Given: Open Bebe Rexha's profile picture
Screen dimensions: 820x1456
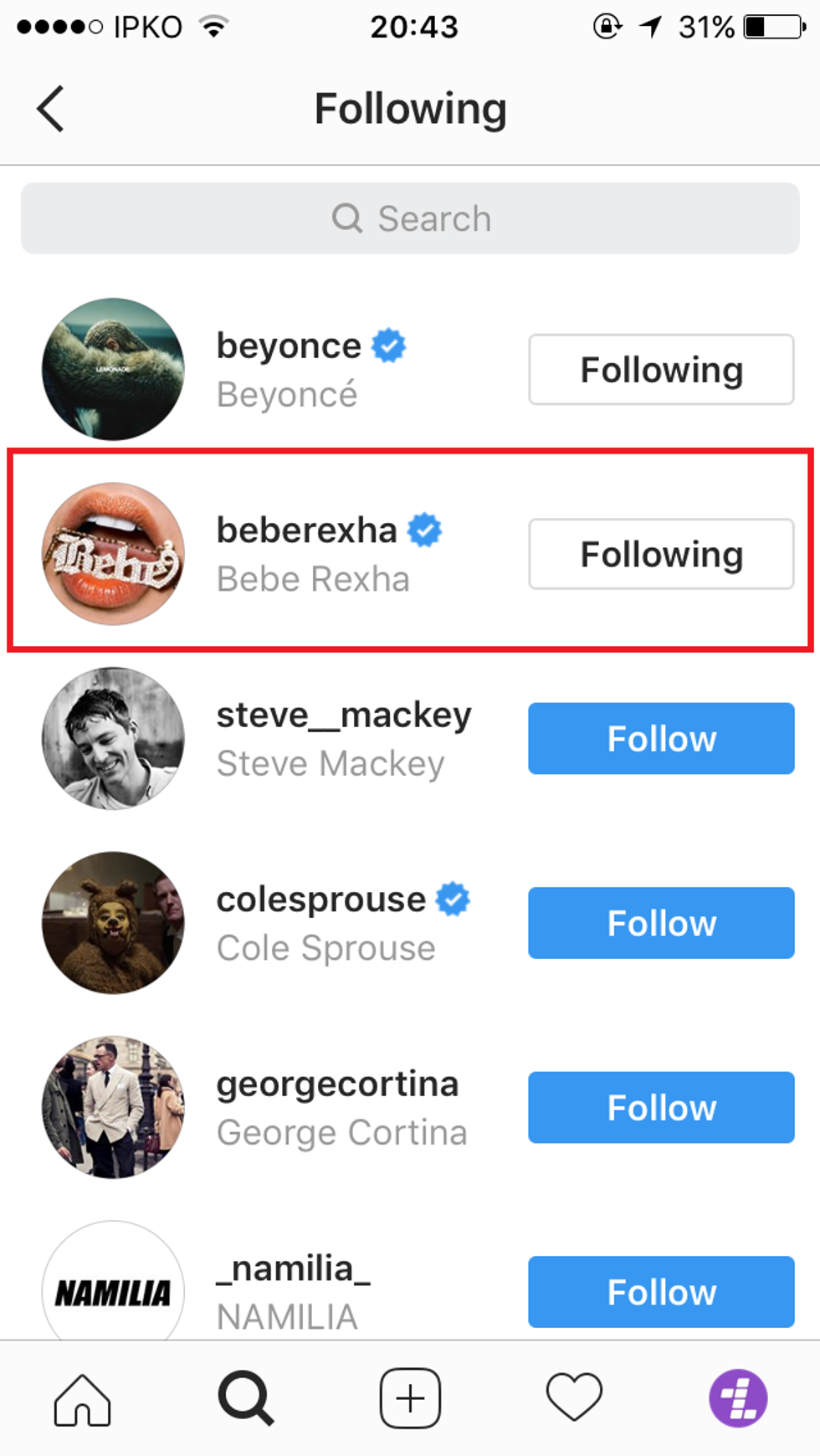Looking at the screenshot, I should click(113, 554).
